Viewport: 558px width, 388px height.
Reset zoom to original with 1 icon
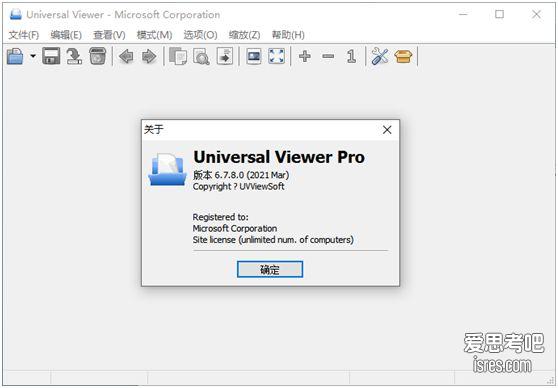351,56
